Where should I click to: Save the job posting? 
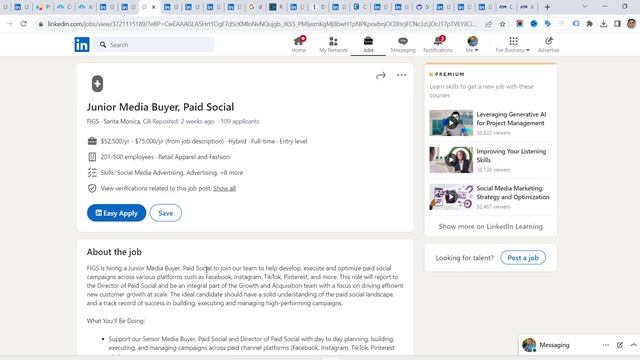[166, 213]
